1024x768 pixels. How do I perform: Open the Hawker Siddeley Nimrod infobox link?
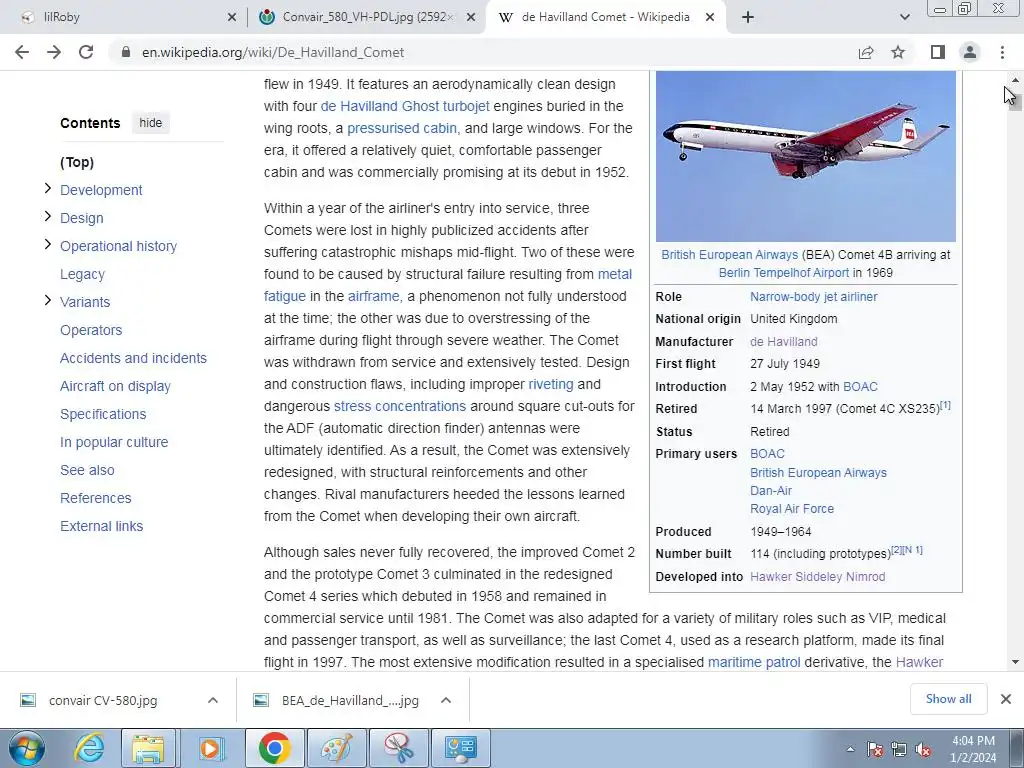click(x=818, y=577)
